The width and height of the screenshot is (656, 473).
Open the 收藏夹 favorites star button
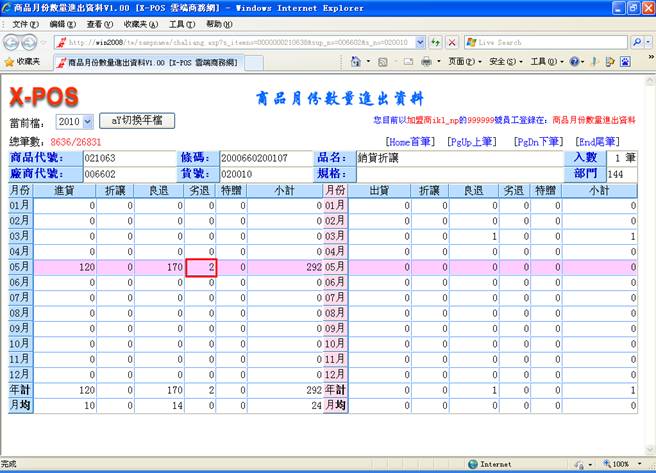(x=22, y=62)
